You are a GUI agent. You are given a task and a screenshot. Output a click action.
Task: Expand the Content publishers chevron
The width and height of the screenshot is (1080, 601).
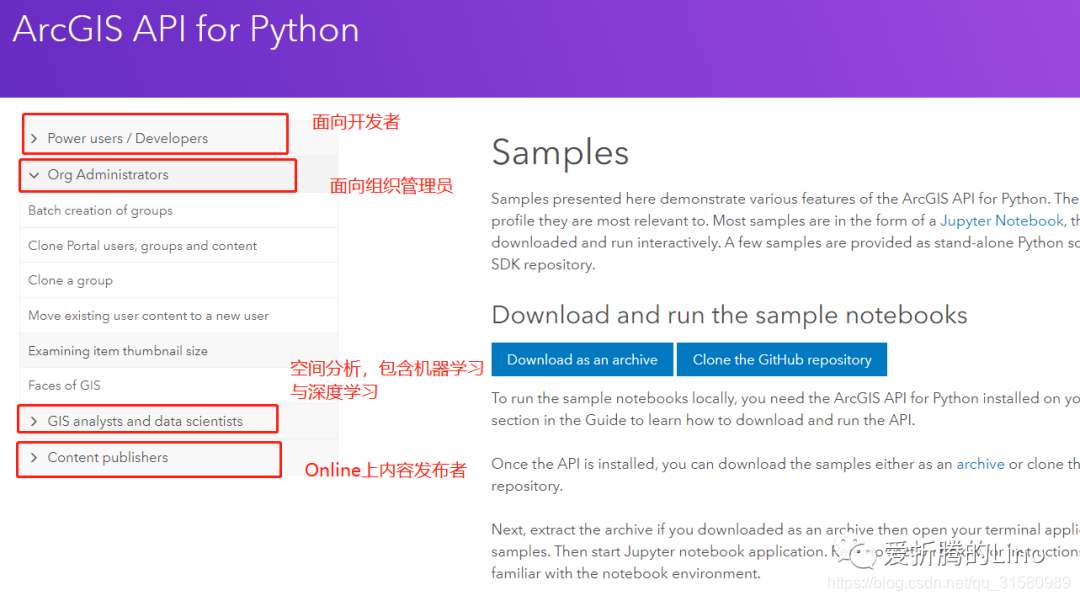coord(34,458)
